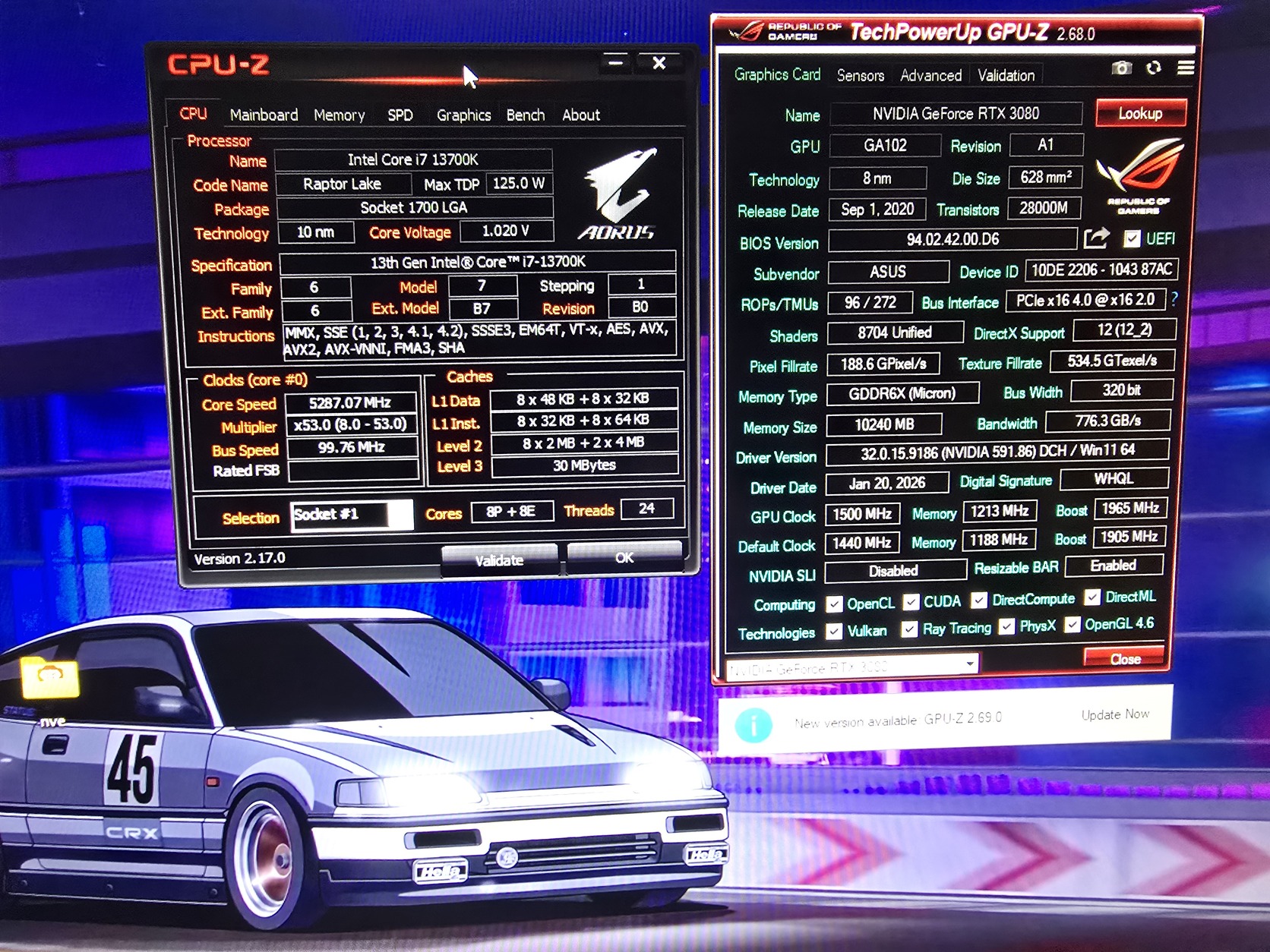Open the SPD tab in CPU-Z
This screenshot has height=952, width=1270.
(400, 115)
